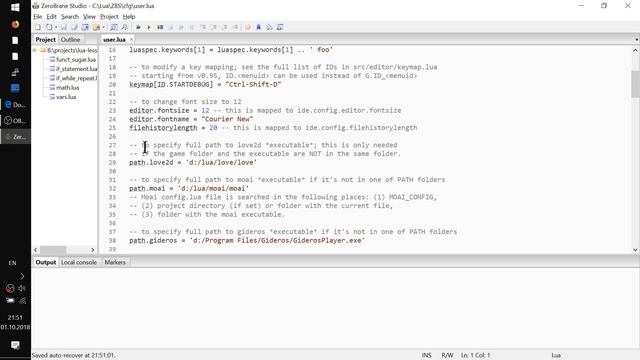Open if_while_repeat file in project tree
This screenshot has height=360, width=640.
[77, 78]
